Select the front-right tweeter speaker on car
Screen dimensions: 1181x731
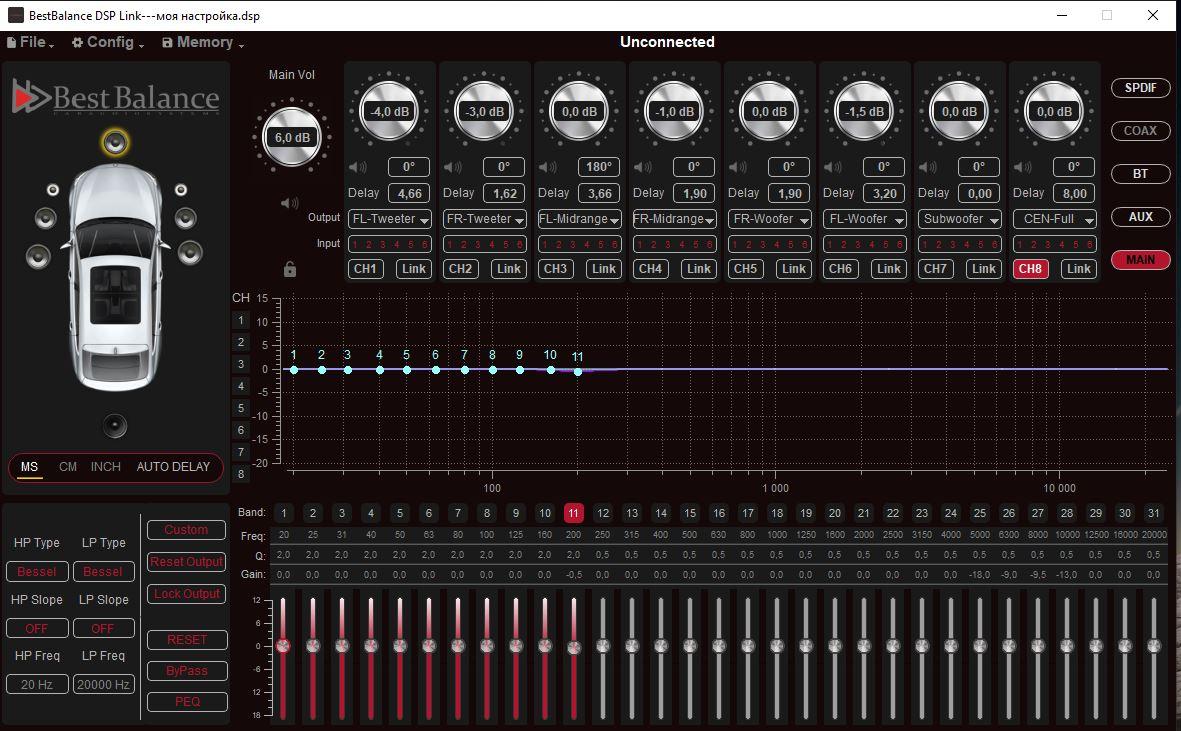pyautogui.click(x=181, y=190)
